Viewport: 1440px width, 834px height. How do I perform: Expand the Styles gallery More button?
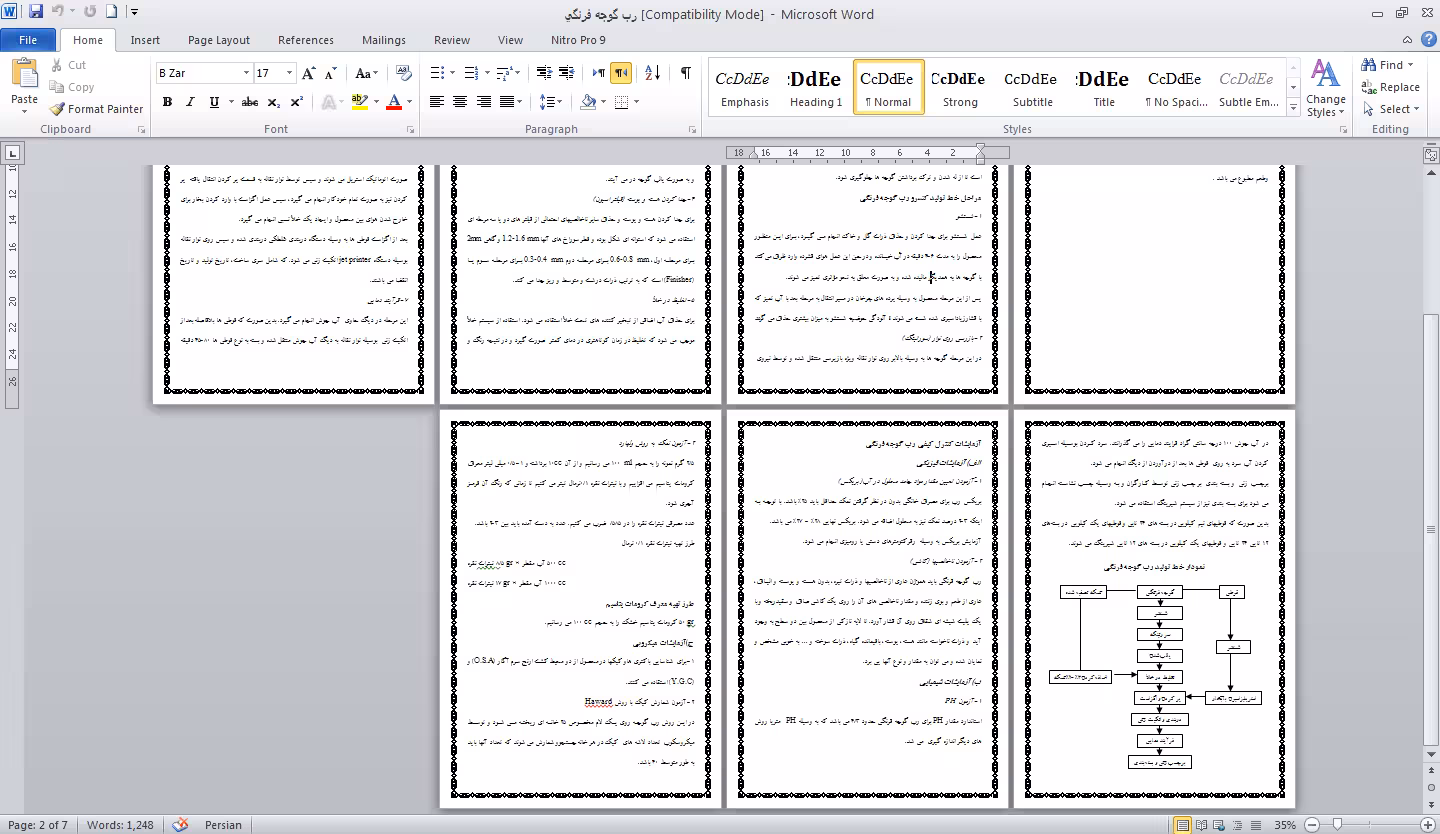point(1293,107)
